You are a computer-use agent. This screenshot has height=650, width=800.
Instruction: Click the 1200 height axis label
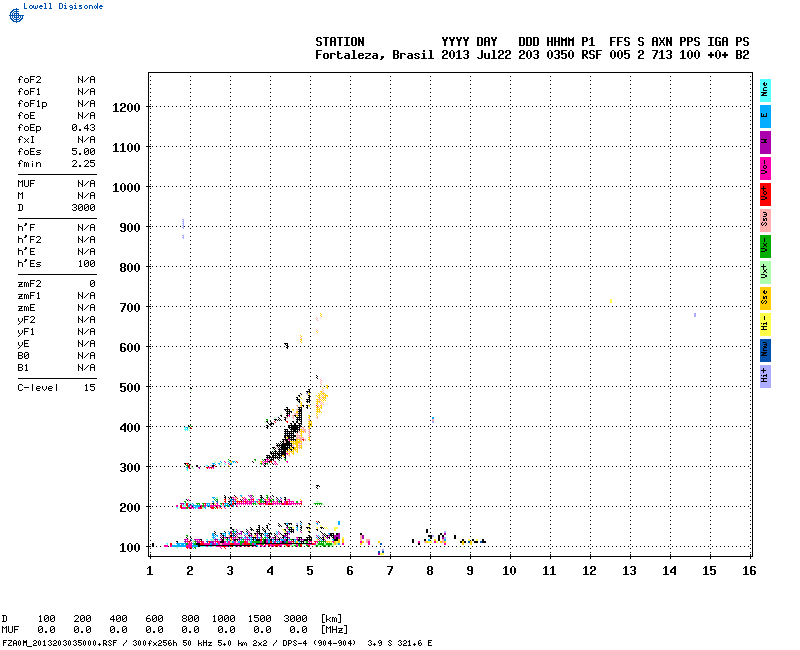126,108
